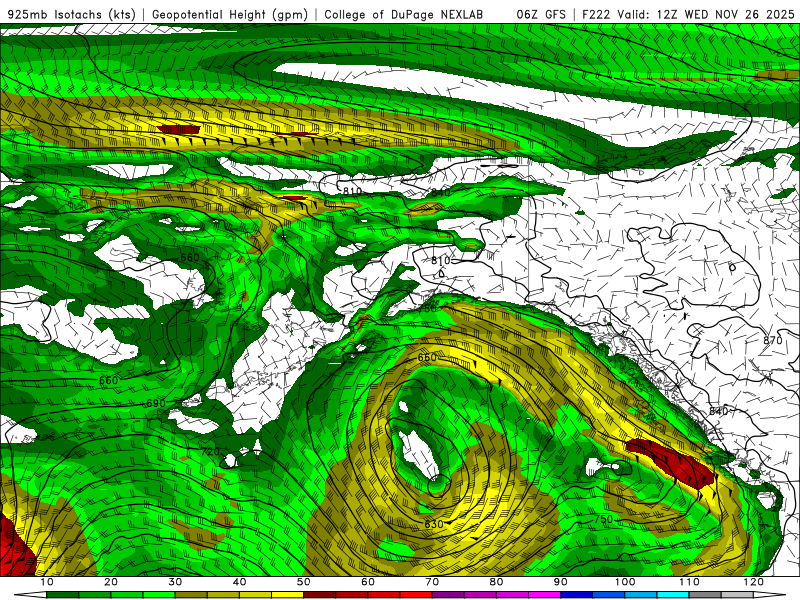
Task: Click the "College of DuPage NEXLAB" credit text
Action: 404,14
